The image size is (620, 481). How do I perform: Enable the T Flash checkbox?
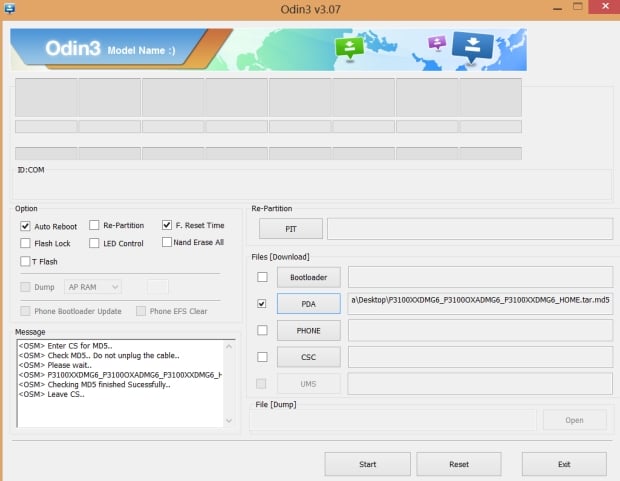(x=25, y=261)
